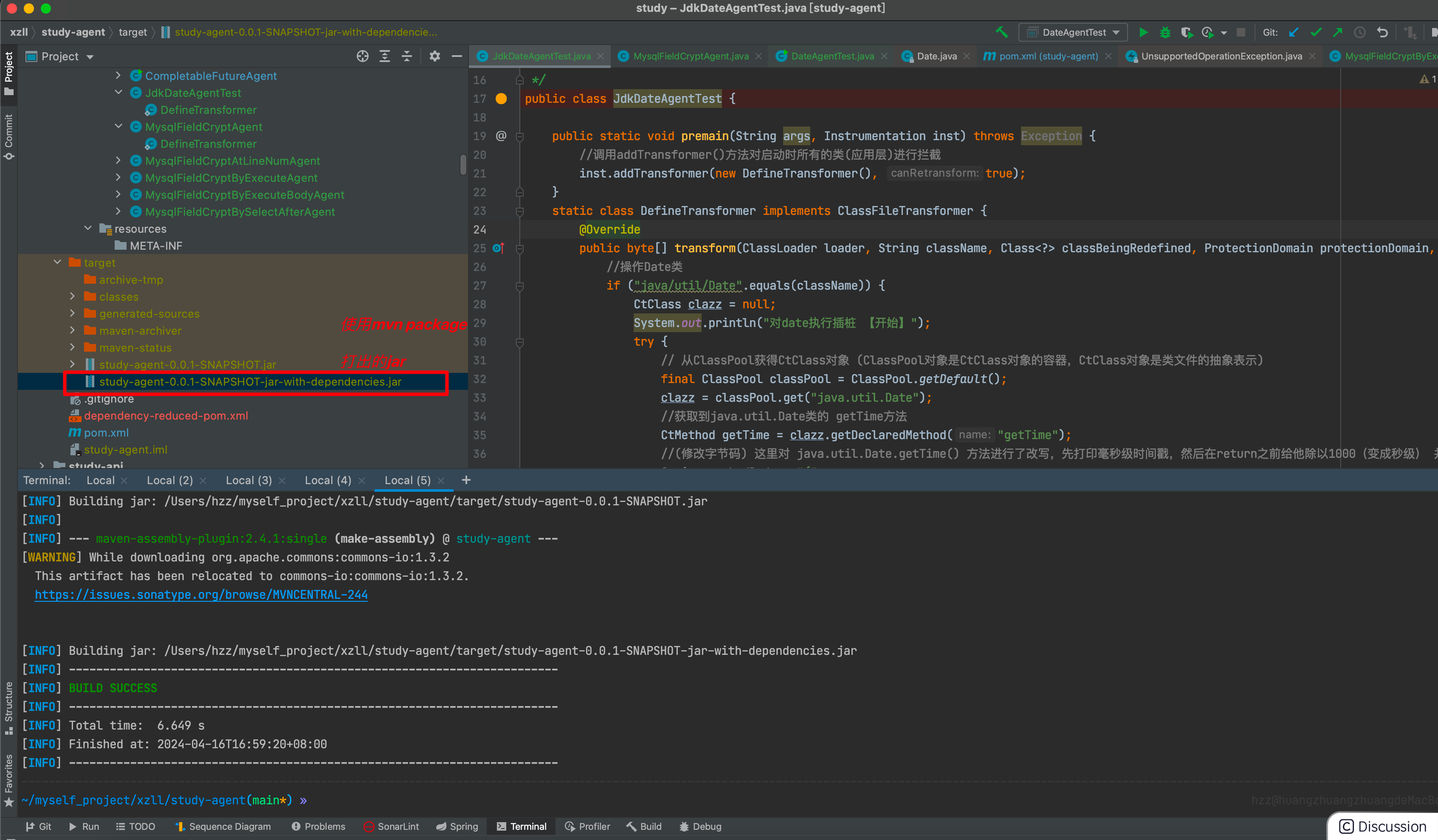Expand the CompletableFutureAgent tree node
This screenshot has height=840, width=1438.
118,75
